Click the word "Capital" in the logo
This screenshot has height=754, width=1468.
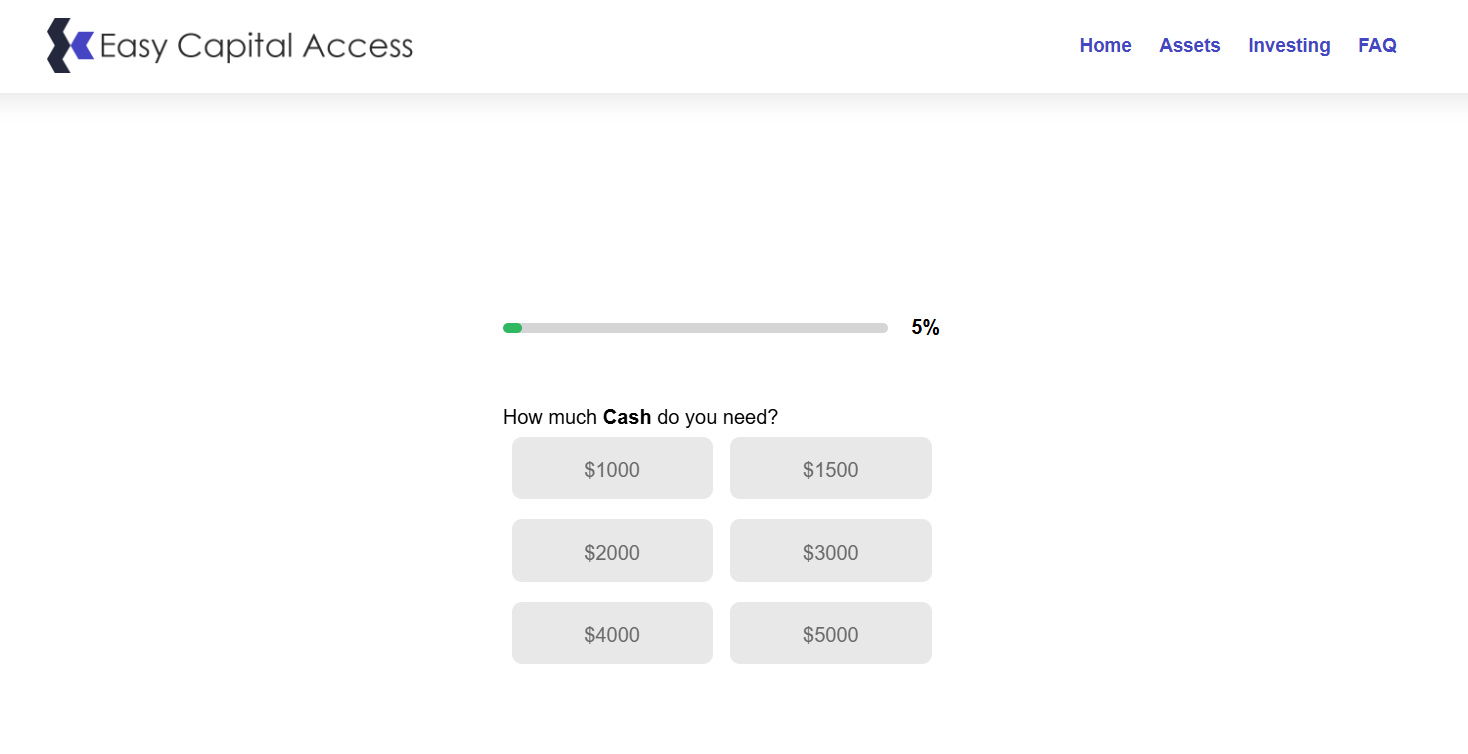[x=237, y=46]
